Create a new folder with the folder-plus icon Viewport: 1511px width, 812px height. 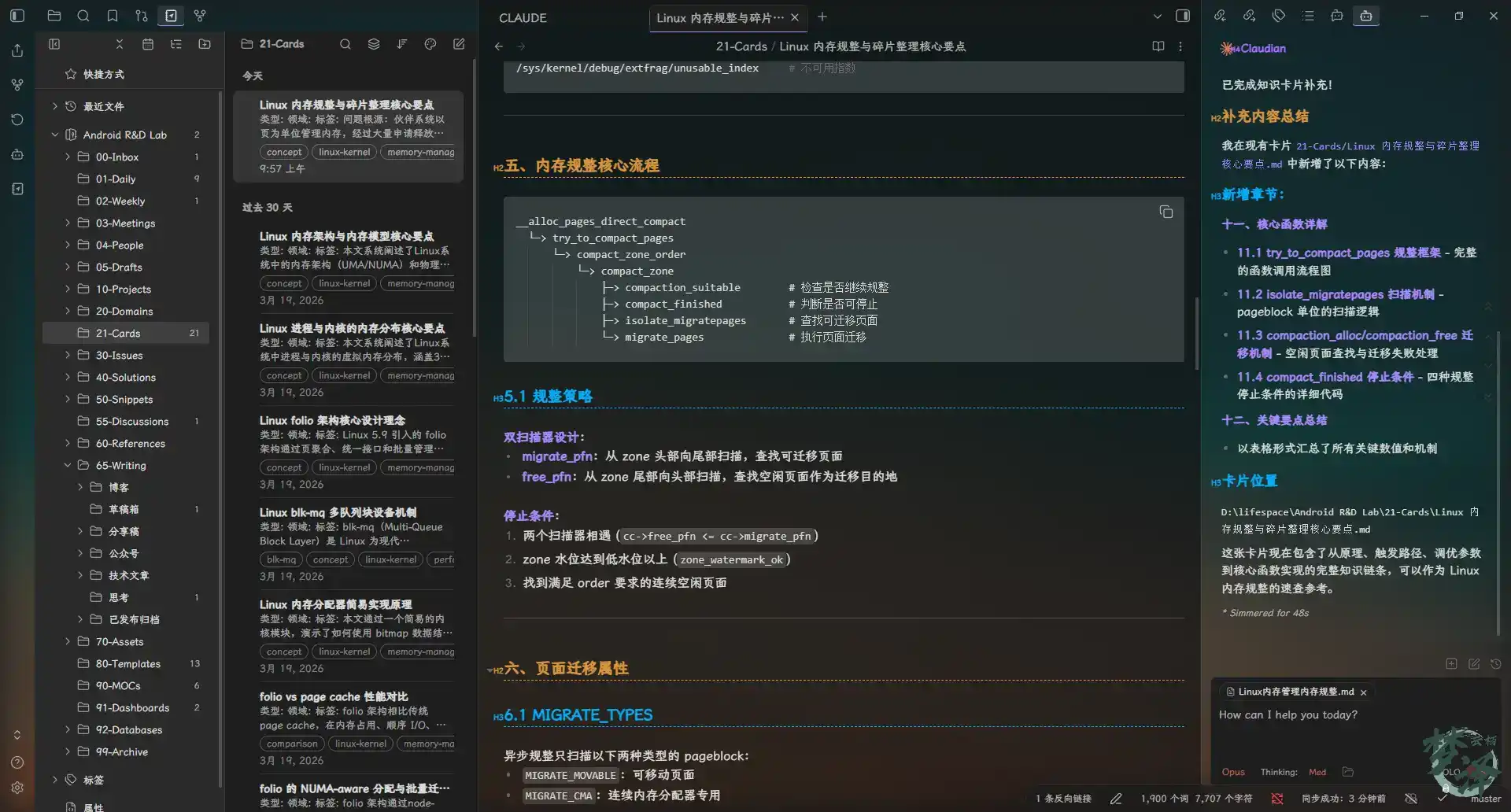point(205,44)
